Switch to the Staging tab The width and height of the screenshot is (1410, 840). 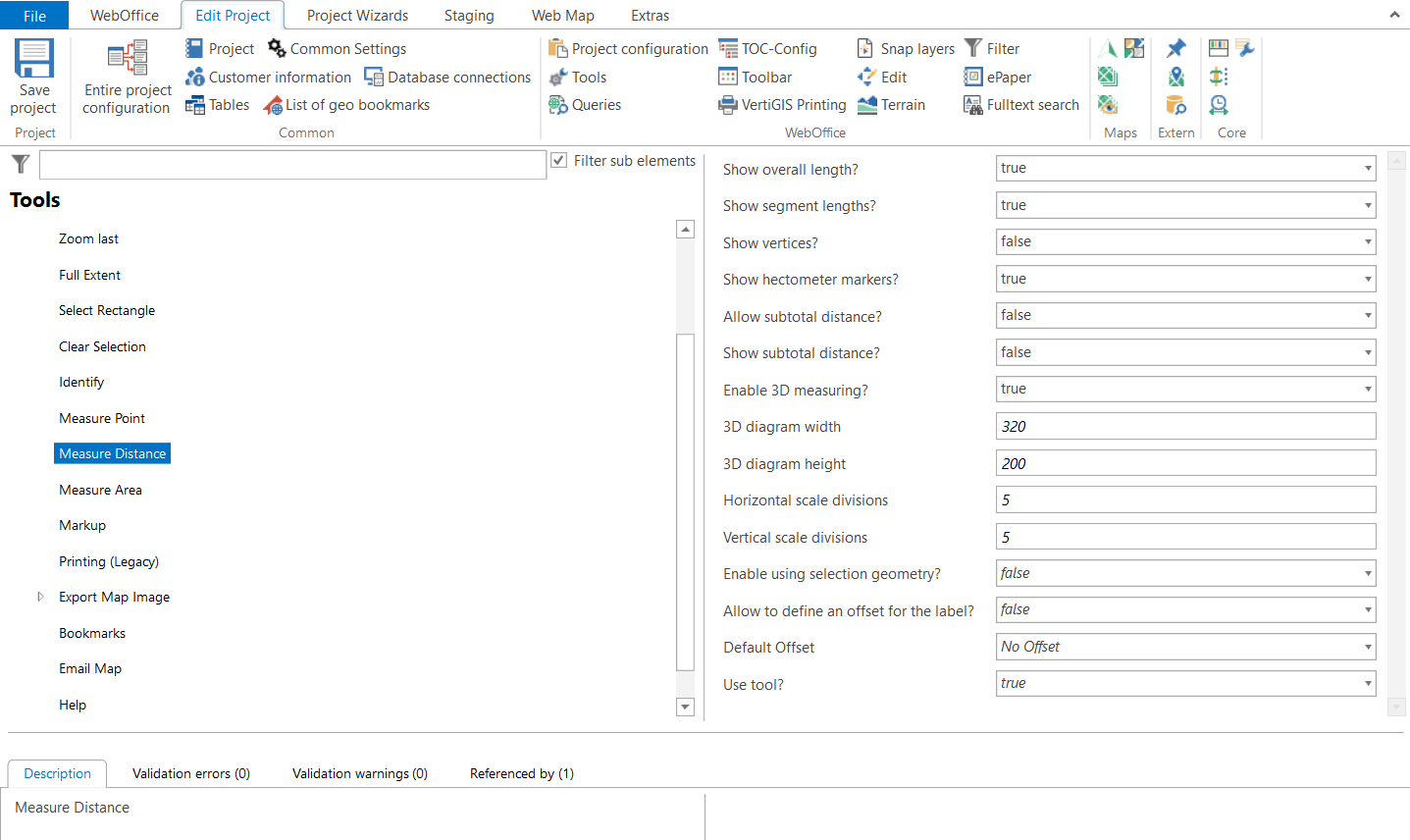468,15
